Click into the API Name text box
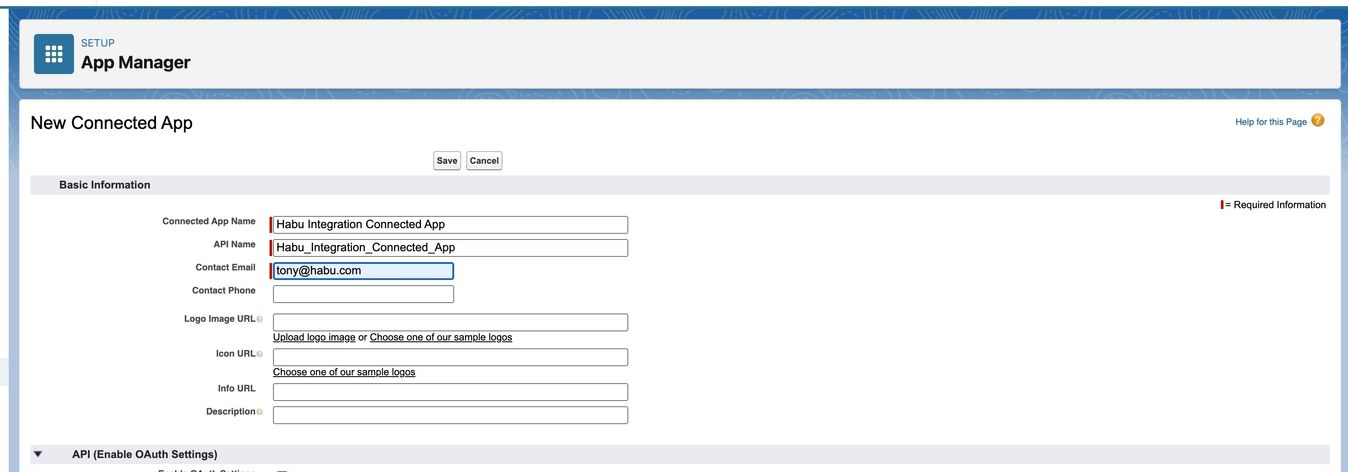 pyautogui.click(x=450, y=248)
